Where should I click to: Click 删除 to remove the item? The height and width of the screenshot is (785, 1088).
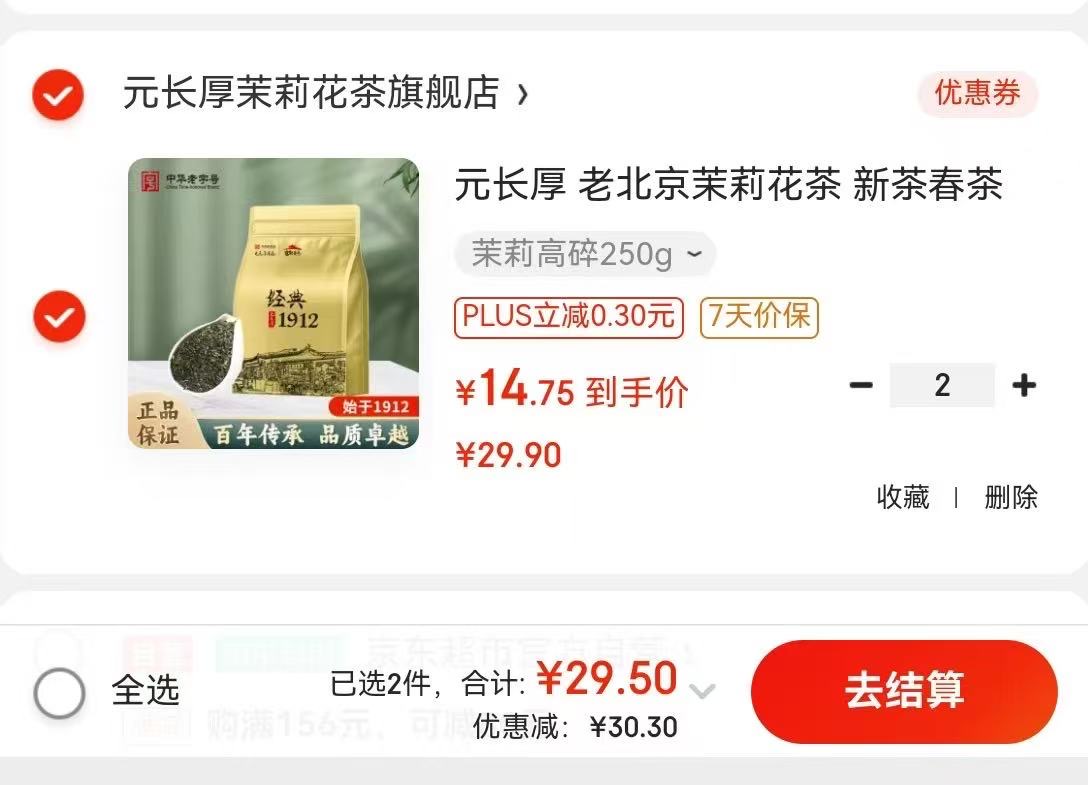[1011, 497]
